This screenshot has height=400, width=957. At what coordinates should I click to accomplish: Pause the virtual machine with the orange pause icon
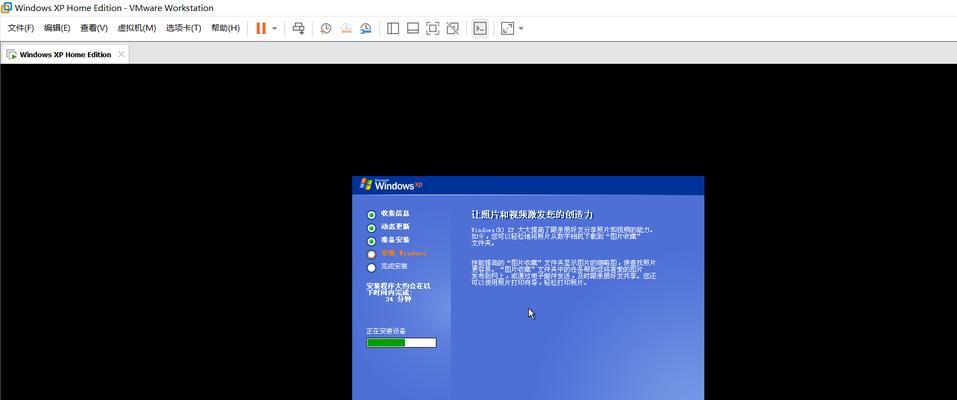point(261,28)
